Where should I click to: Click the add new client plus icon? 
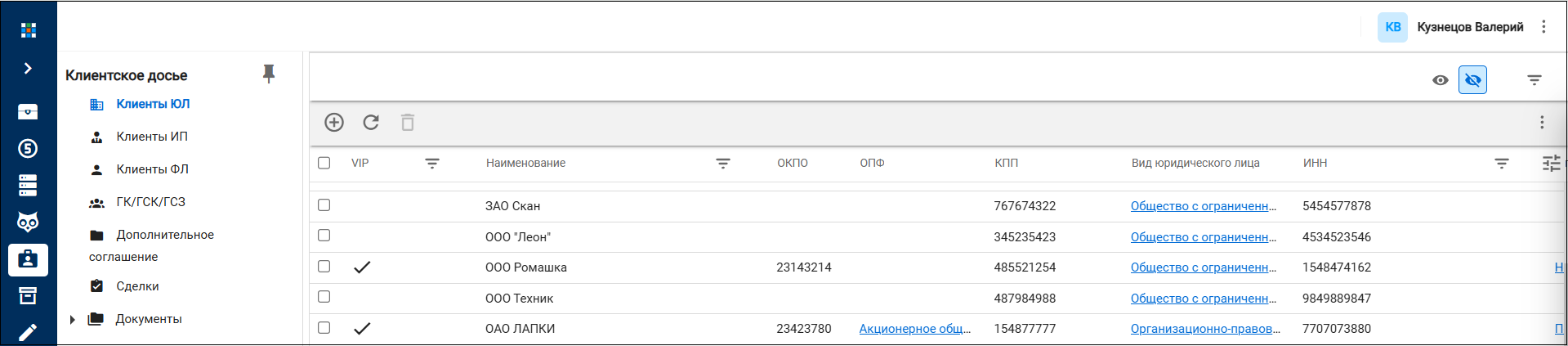pyautogui.click(x=334, y=123)
